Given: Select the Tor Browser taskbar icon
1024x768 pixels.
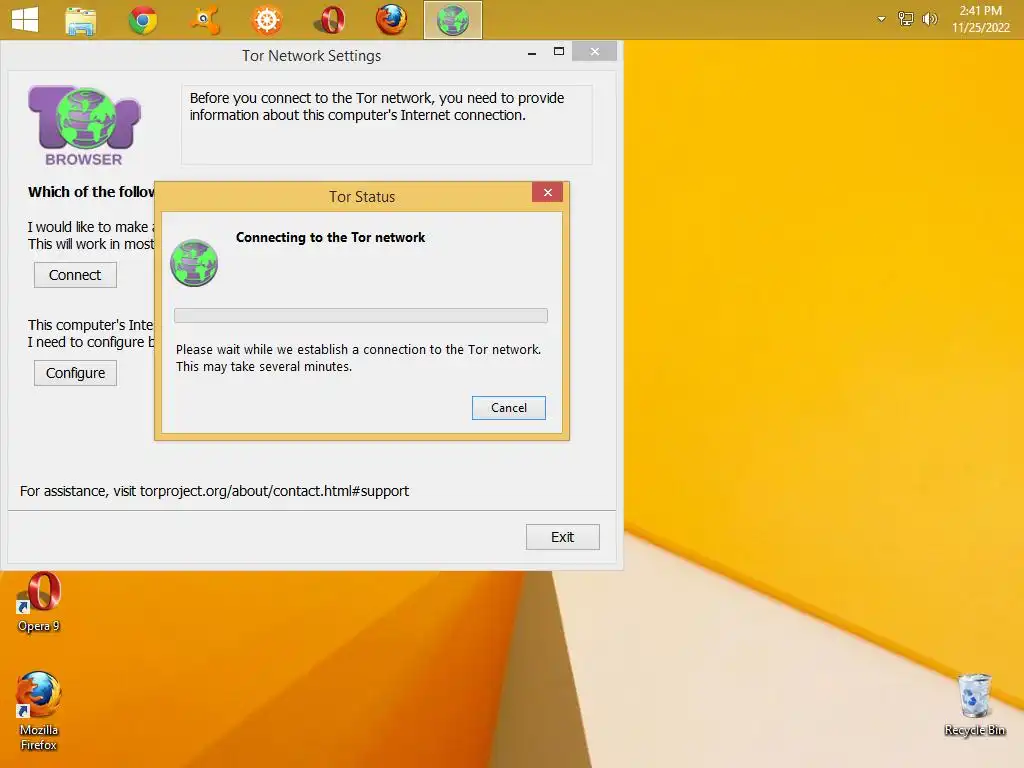Looking at the screenshot, I should click(x=453, y=20).
